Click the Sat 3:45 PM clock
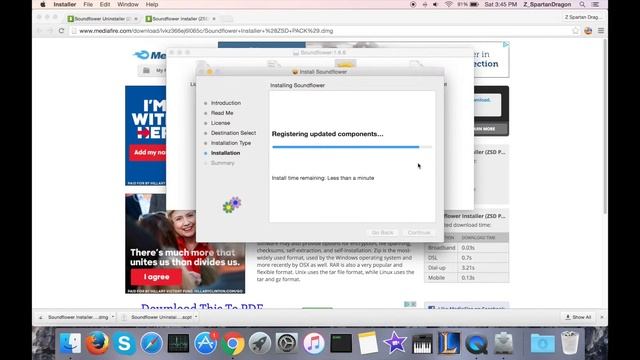The height and width of the screenshot is (360, 640). [x=500, y=4]
